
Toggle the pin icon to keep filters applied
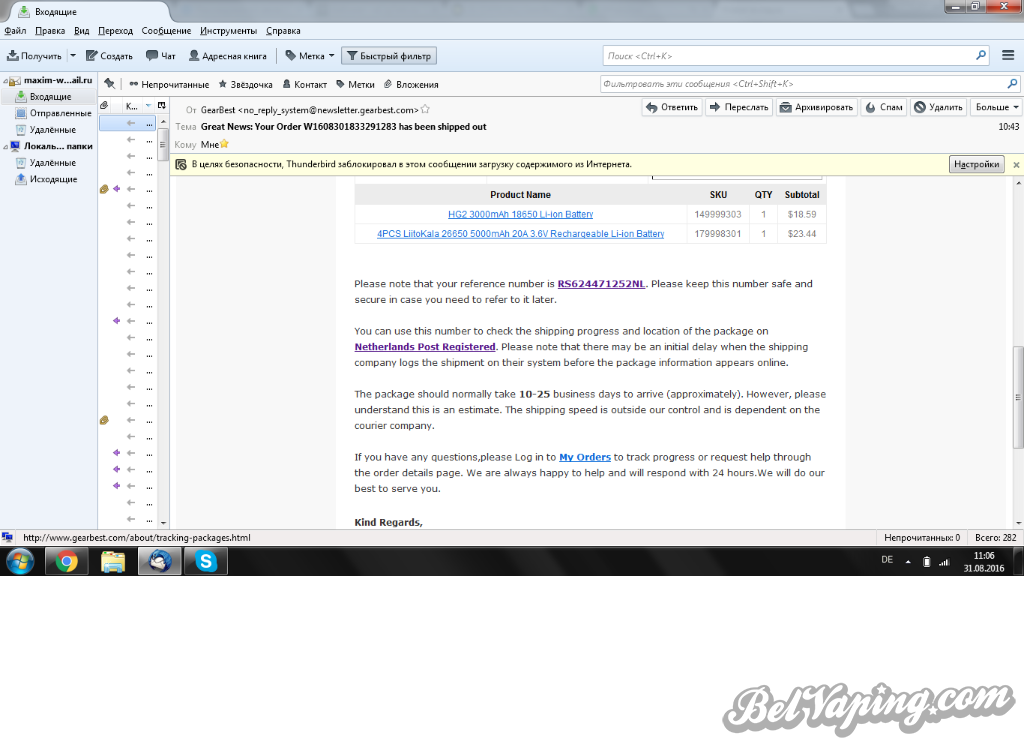[x=110, y=84]
